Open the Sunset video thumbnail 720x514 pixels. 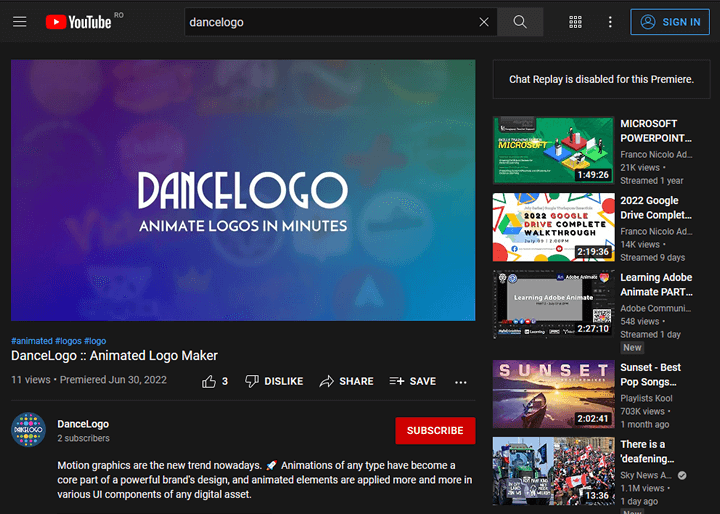click(x=553, y=394)
